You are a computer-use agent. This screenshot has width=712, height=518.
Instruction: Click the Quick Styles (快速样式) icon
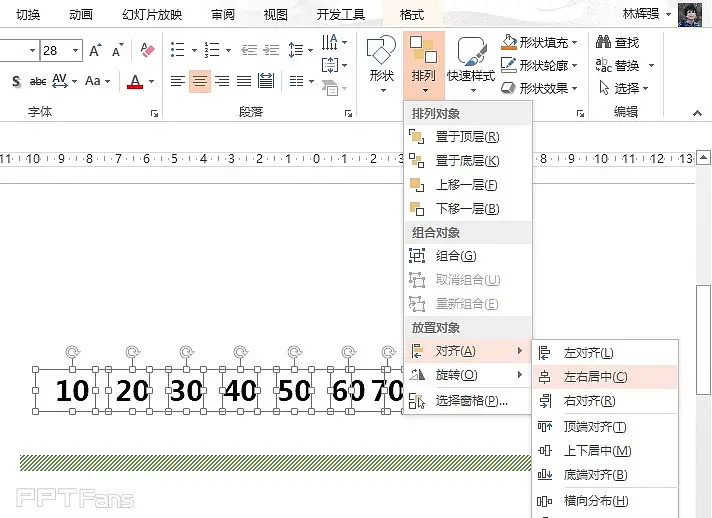[x=471, y=58]
